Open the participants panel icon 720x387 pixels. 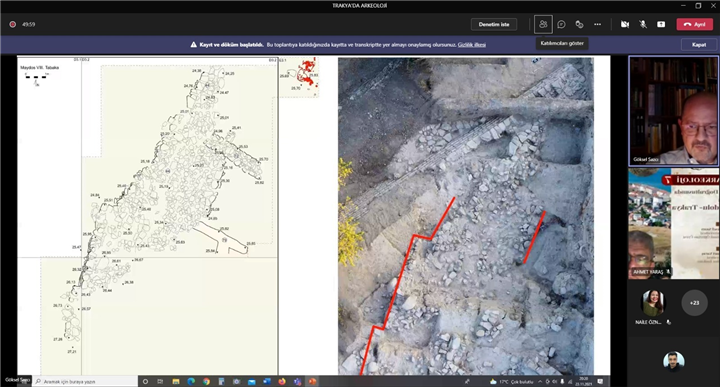(x=543, y=24)
